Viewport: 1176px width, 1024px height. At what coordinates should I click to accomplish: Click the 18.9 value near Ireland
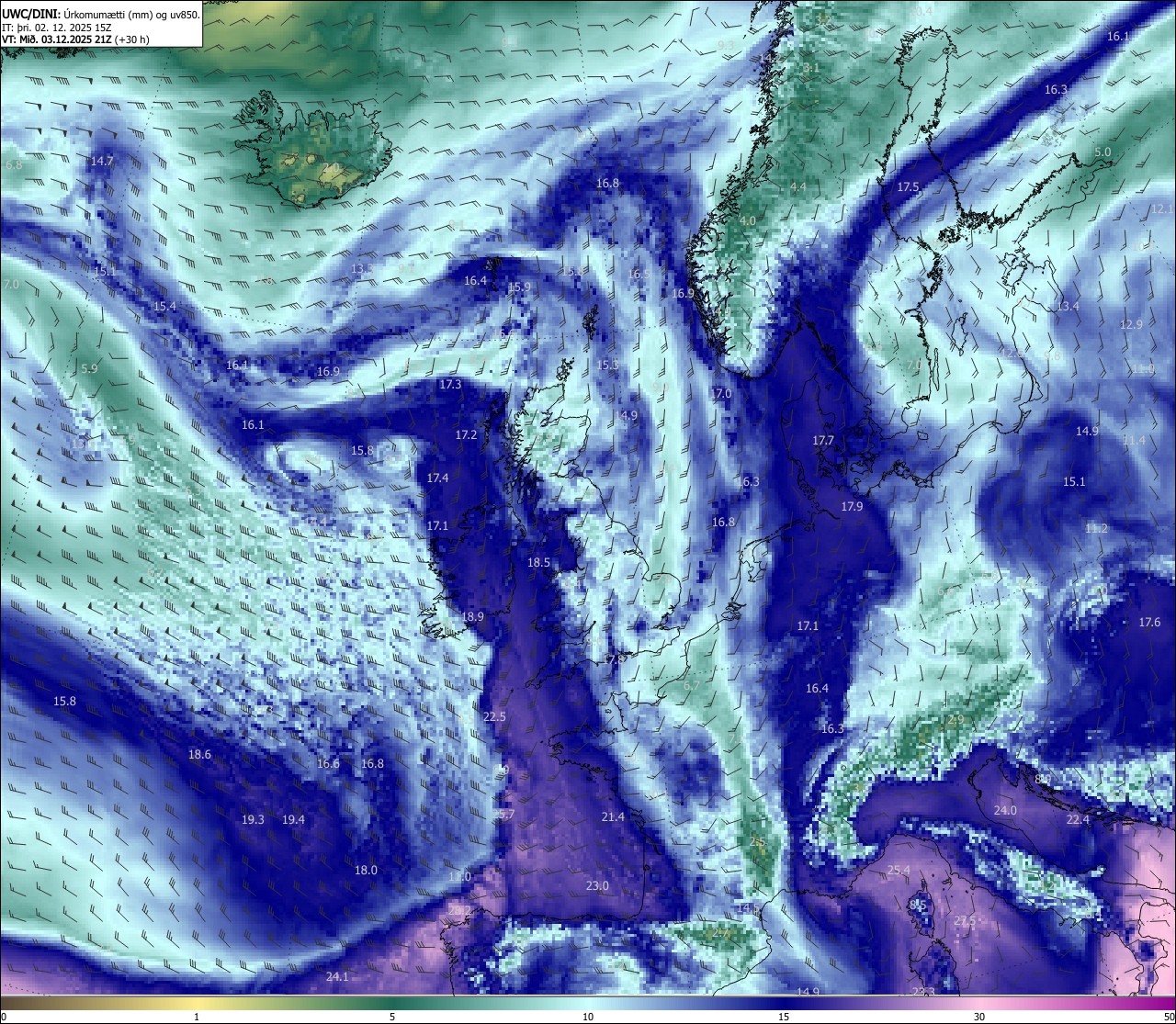coord(472,616)
